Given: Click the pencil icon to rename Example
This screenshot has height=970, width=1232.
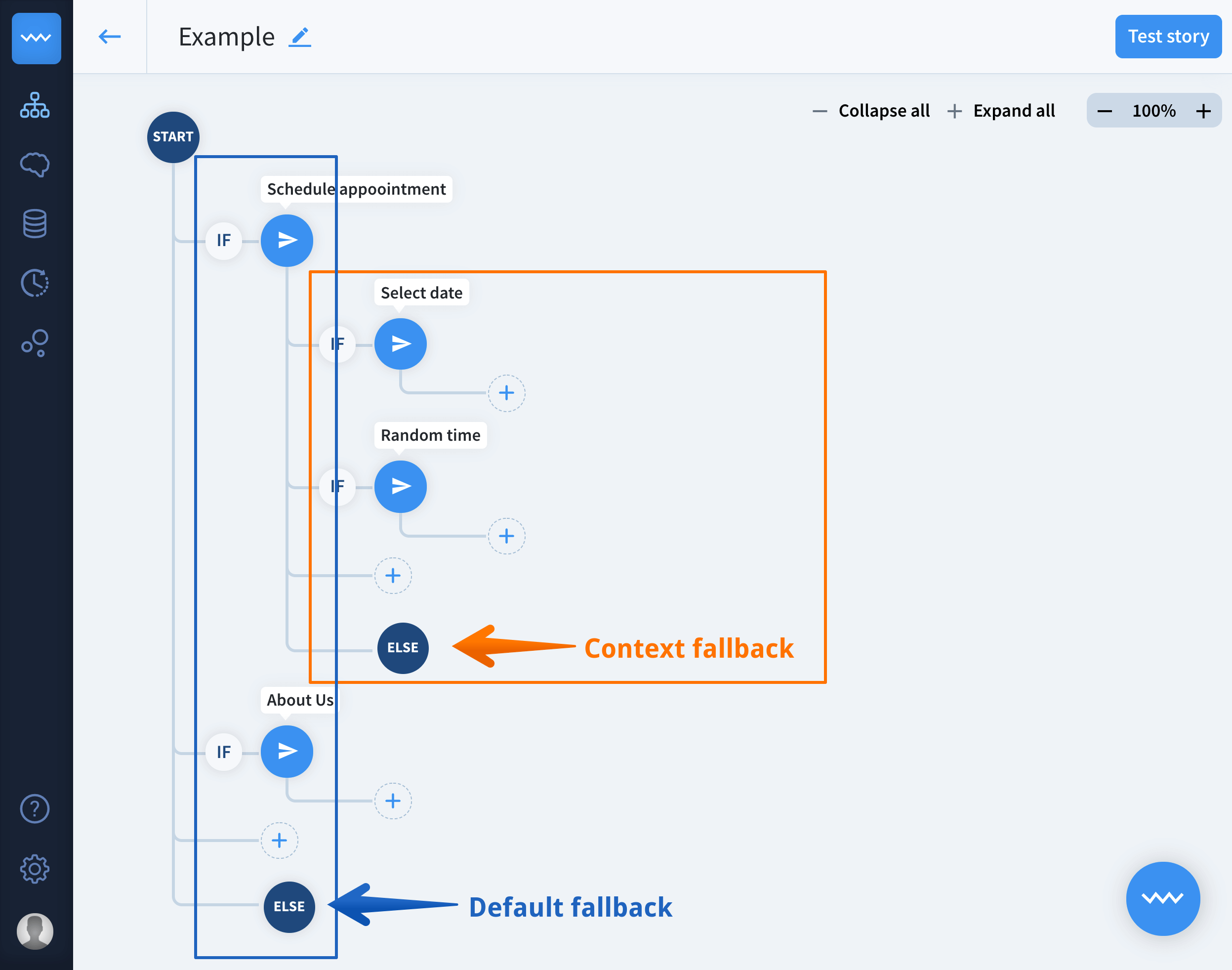Looking at the screenshot, I should [x=300, y=38].
